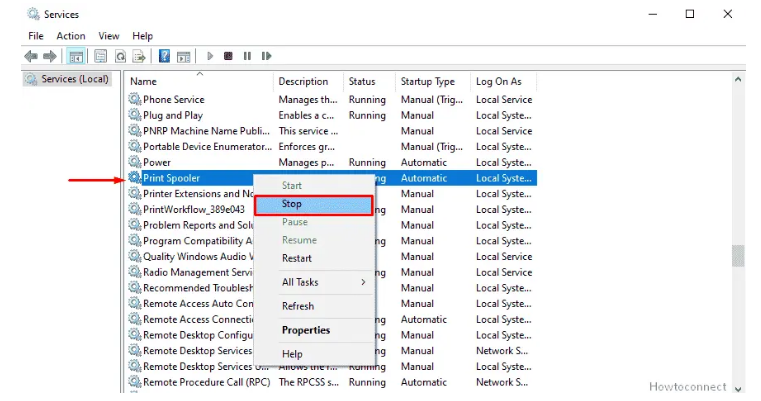The height and width of the screenshot is (401, 761).
Task: Select the Print Spooler service name
Action: pyautogui.click(x=171, y=178)
